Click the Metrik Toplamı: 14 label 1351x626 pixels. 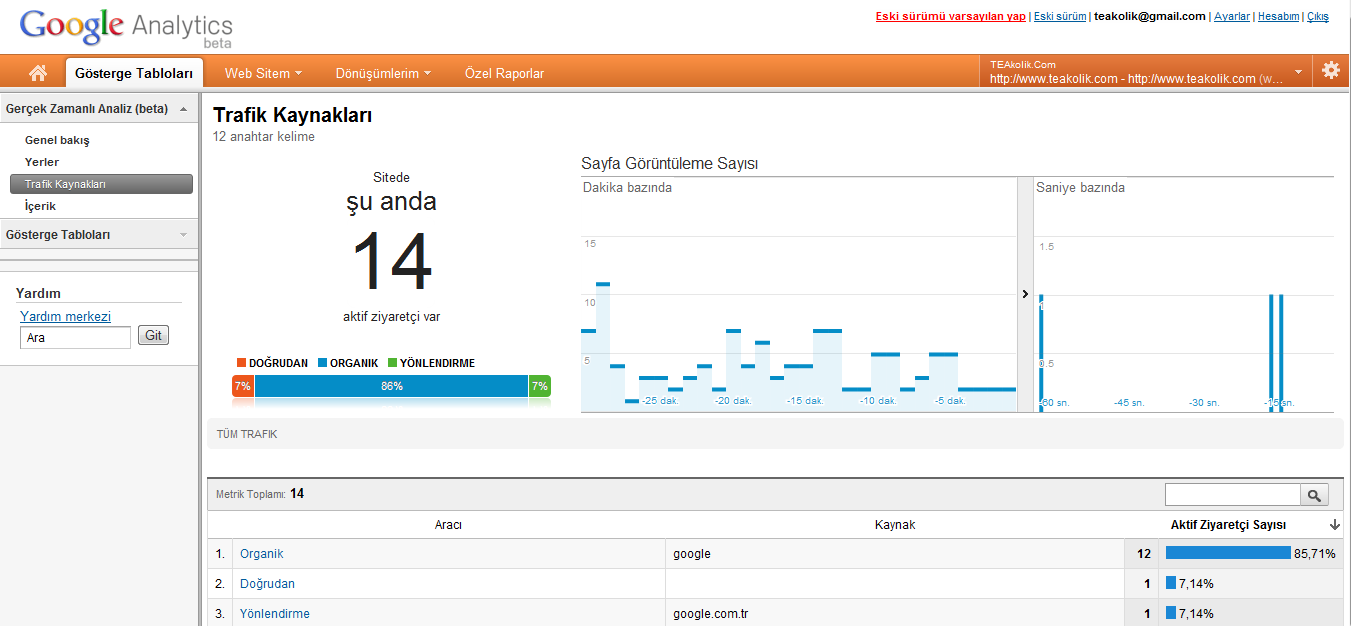260,493
